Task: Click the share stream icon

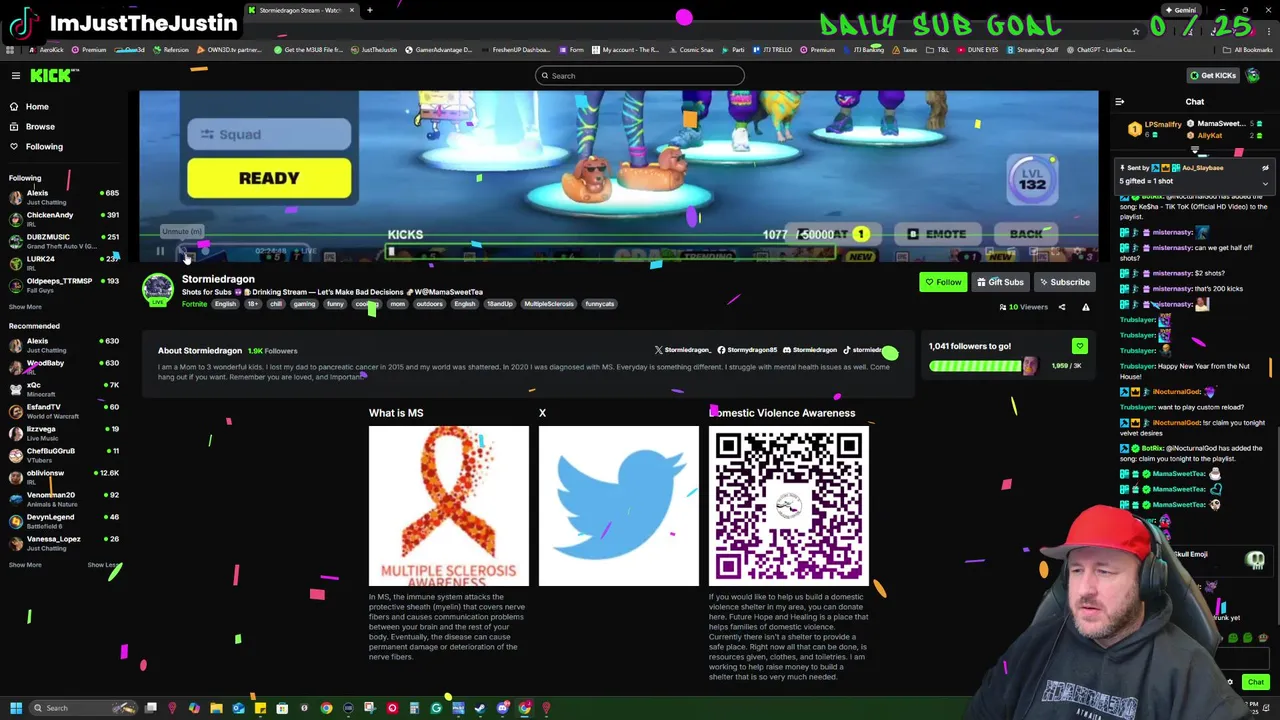Action: 1062,308
